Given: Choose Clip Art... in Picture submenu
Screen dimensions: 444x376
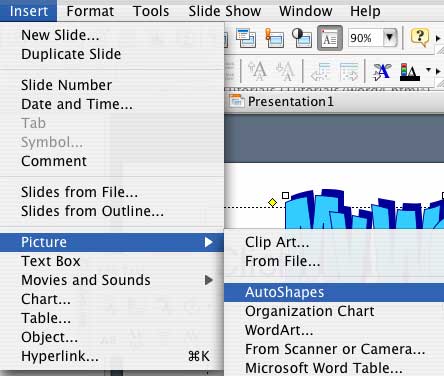Looking at the screenshot, I should (x=334, y=242).
